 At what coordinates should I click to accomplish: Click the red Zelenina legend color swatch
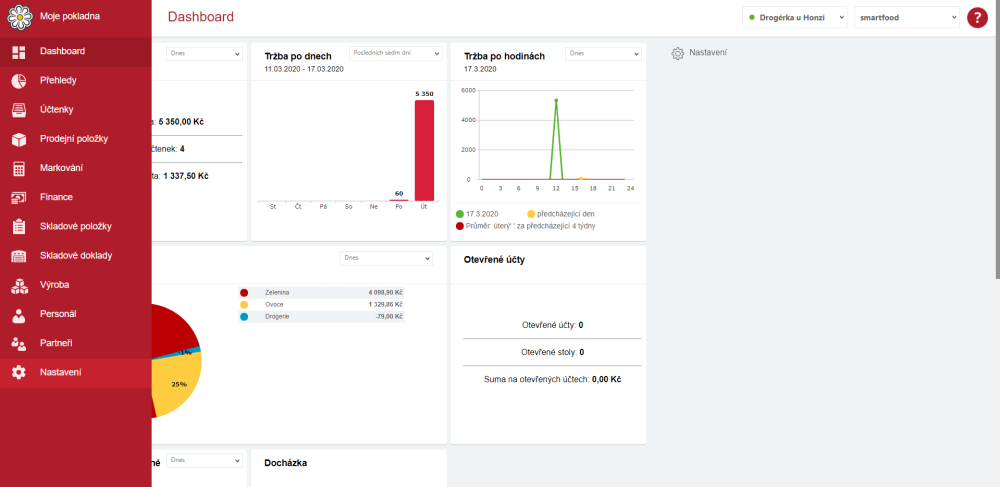pyautogui.click(x=244, y=293)
